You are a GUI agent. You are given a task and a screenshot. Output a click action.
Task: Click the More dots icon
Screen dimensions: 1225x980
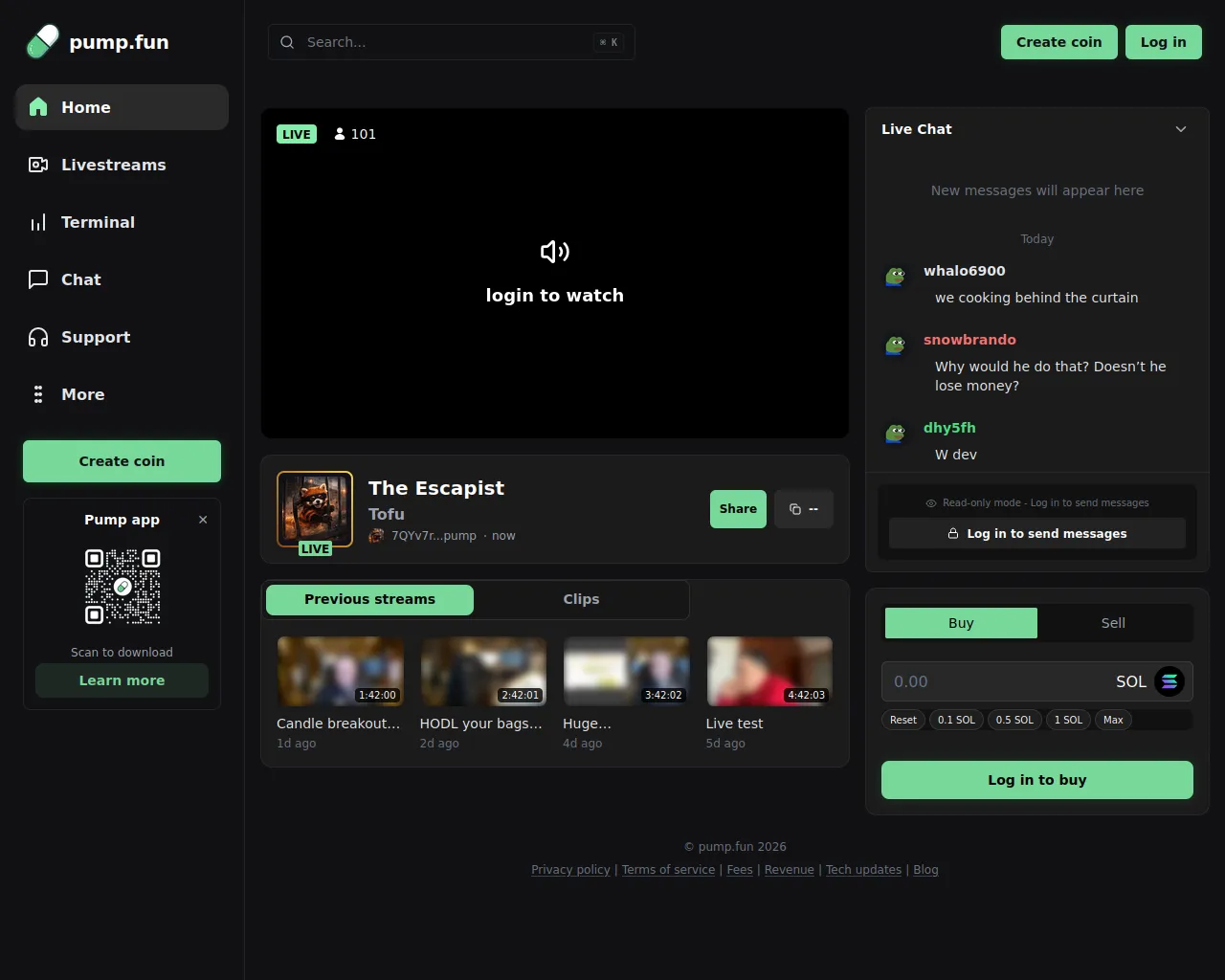(38, 394)
